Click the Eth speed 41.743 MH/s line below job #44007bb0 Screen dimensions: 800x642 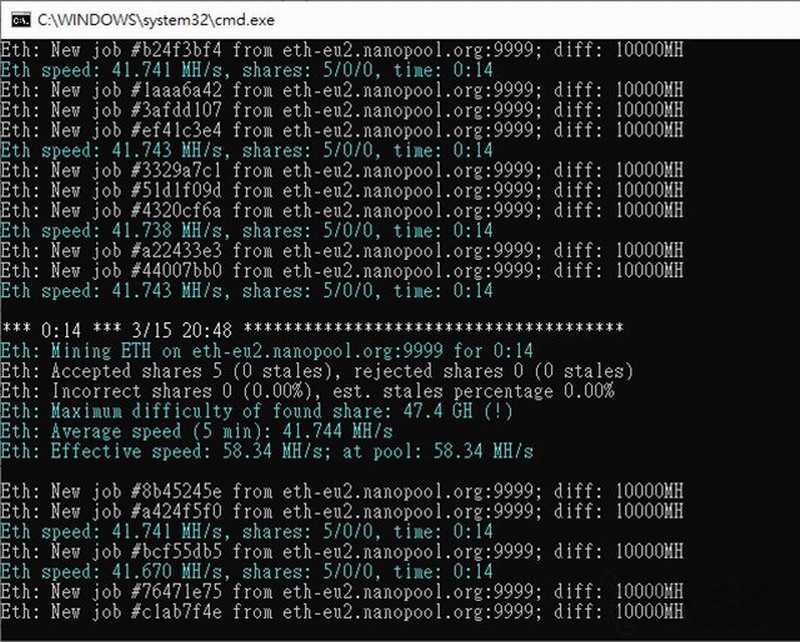pos(246,291)
